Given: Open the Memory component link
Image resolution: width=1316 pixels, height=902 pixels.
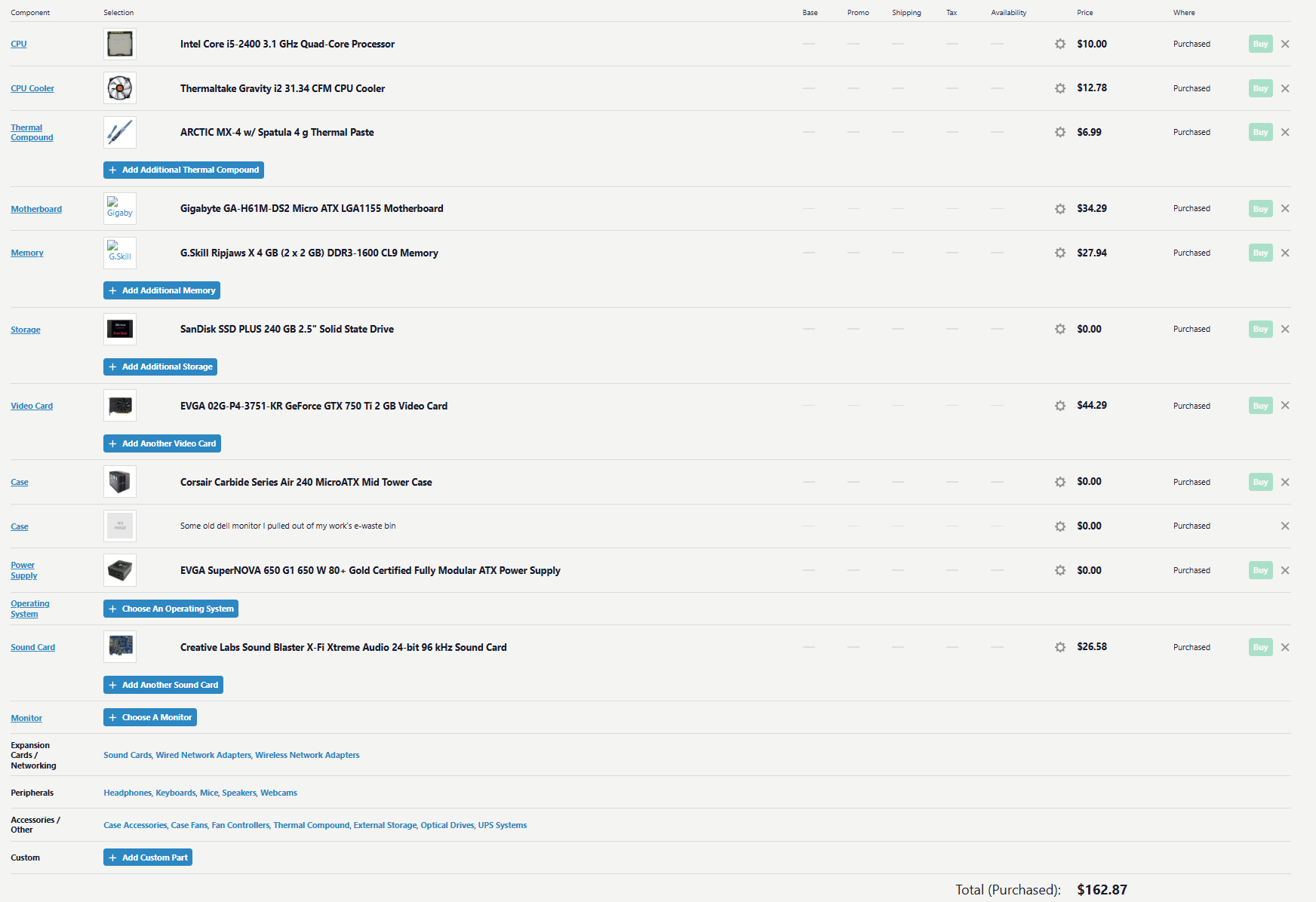Looking at the screenshot, I should [27, 253].
